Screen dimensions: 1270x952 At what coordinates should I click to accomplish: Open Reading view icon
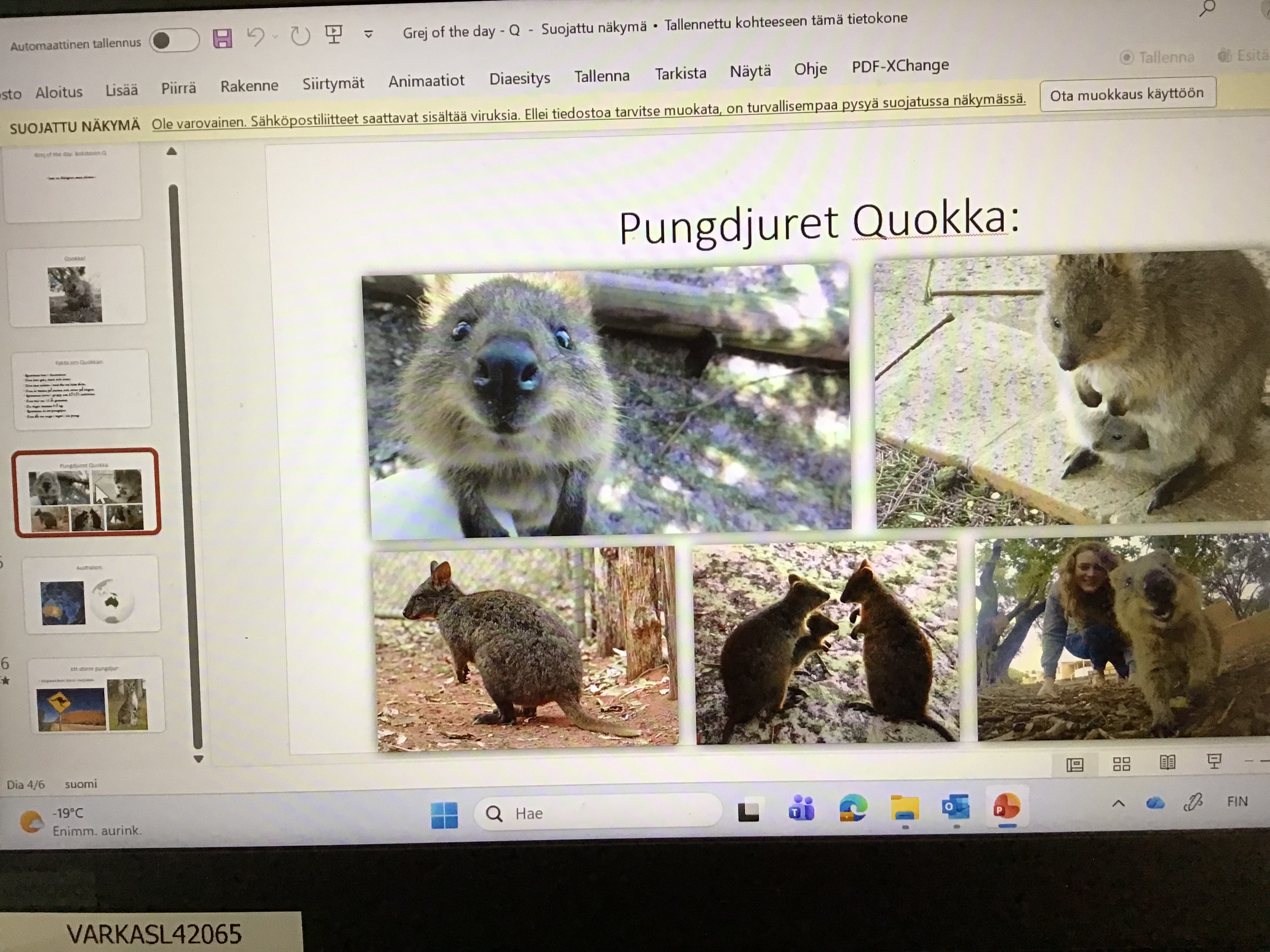1167,763
